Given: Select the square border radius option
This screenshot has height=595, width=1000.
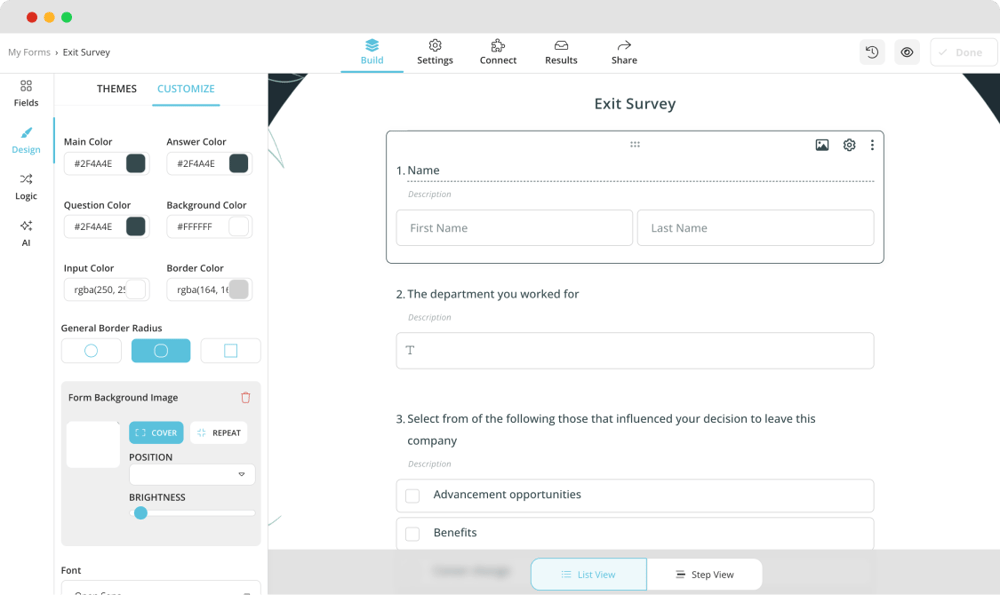Looking at the screenshot, I should pos(230,351).
